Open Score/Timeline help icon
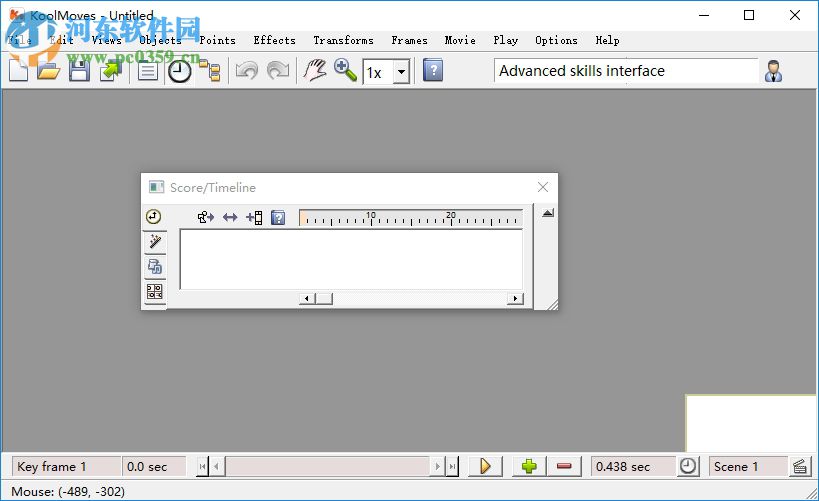This screenshot has width=819, height=501. point(278,217)
